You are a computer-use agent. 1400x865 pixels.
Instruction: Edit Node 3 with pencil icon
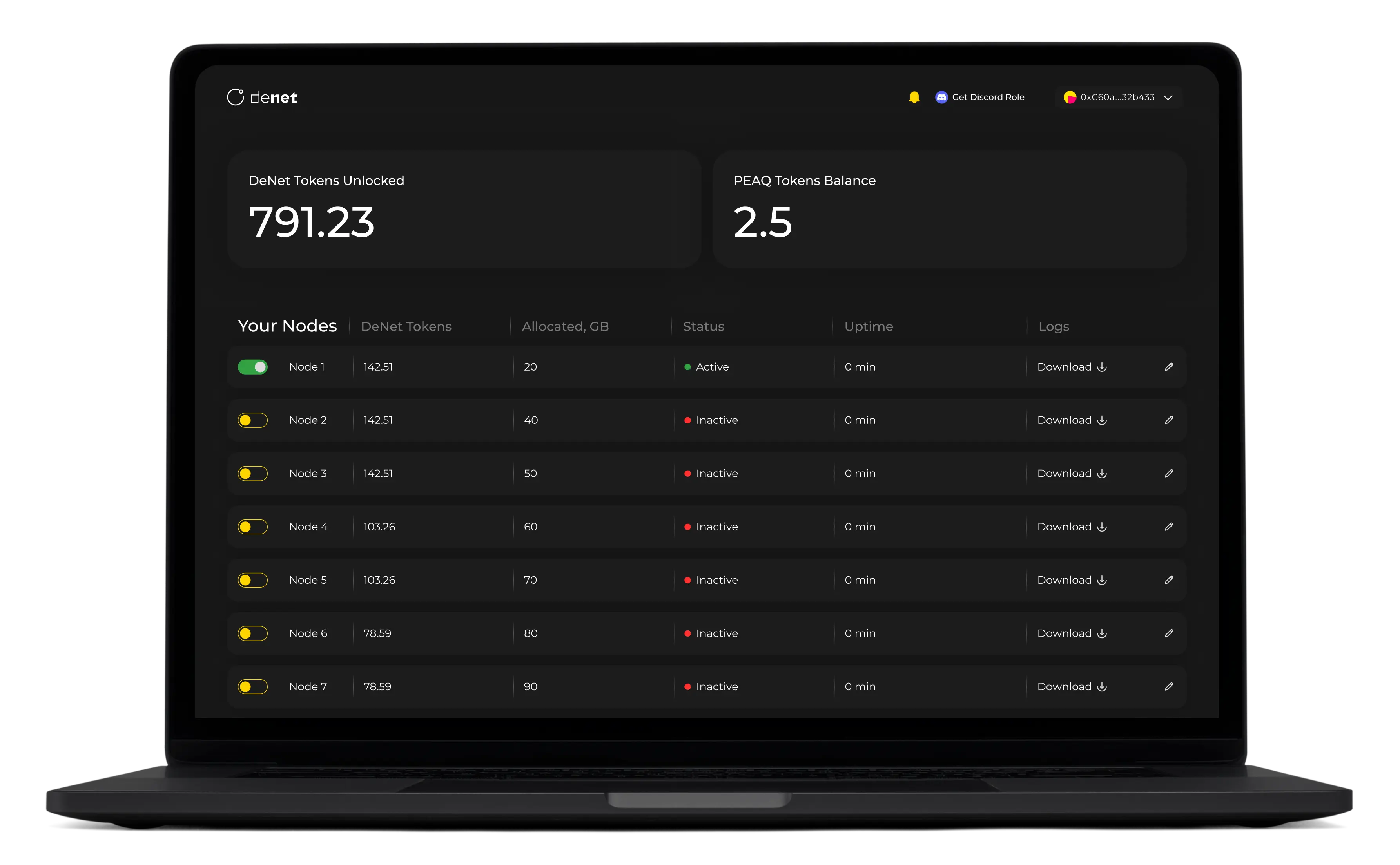tap(1169, 473)
